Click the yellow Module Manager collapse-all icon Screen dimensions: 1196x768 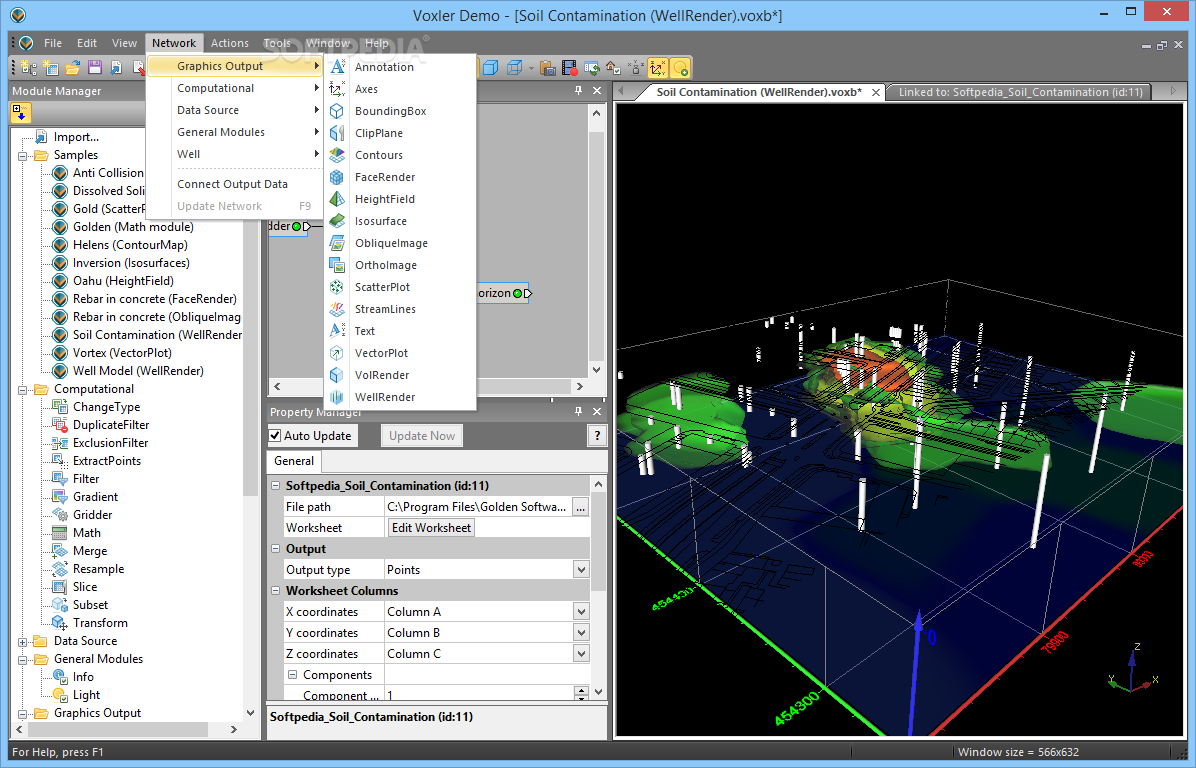[x=20, y=114]
